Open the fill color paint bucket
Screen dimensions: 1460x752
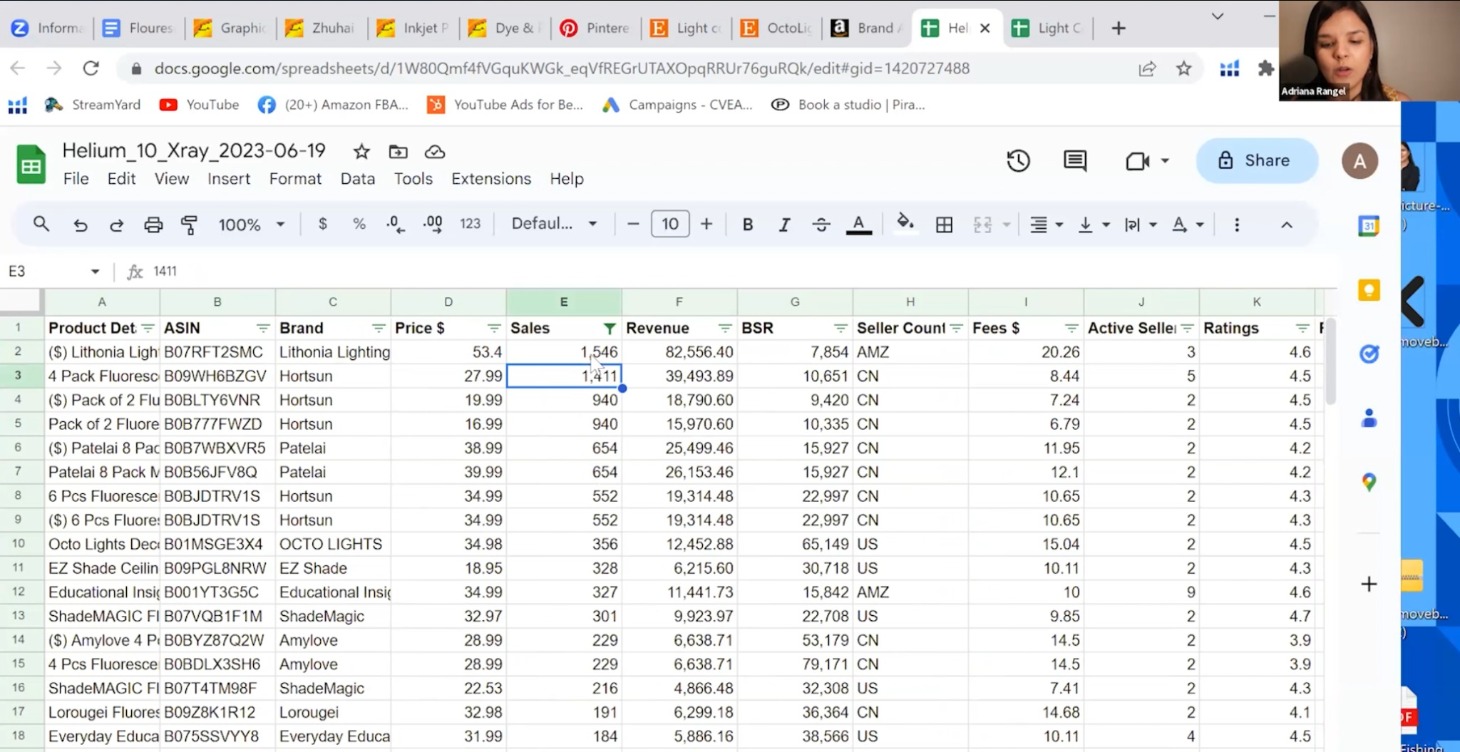pos(905,224)
